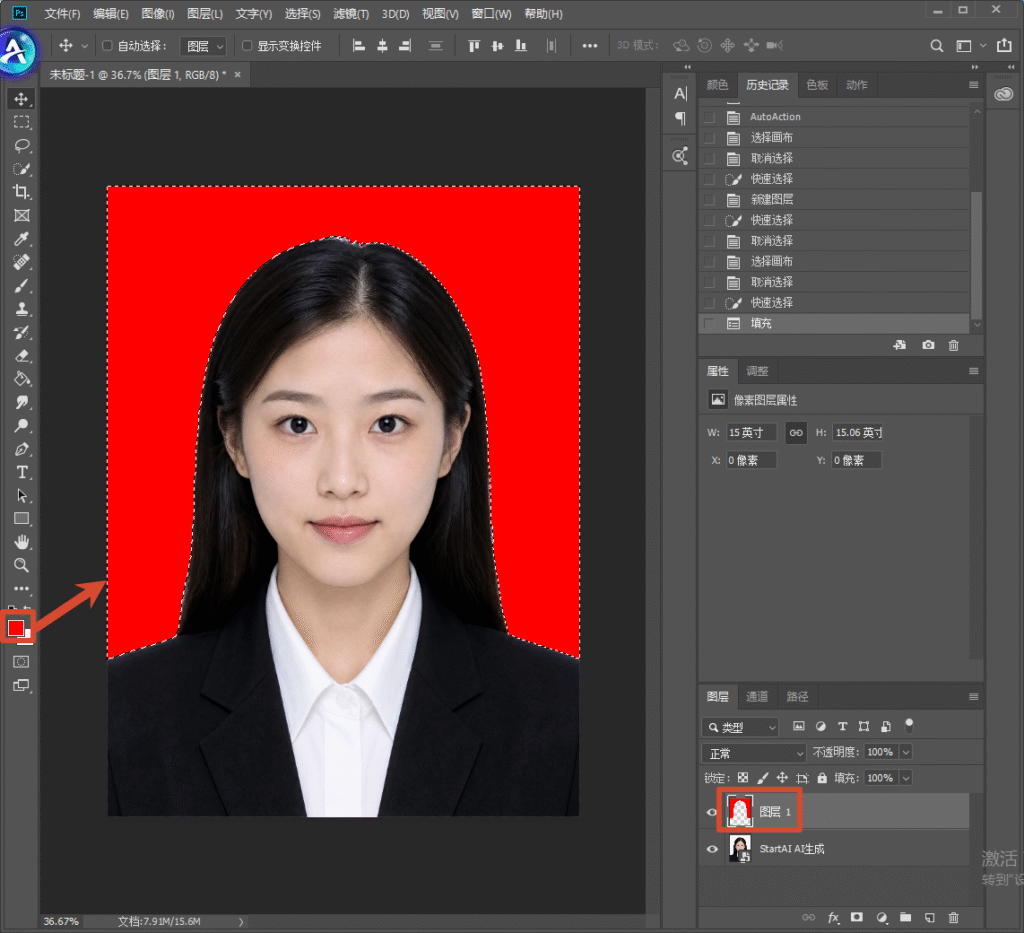Go to the 选择画布 history state under AutoAction

pyautogui.click(x=834, y=138)
